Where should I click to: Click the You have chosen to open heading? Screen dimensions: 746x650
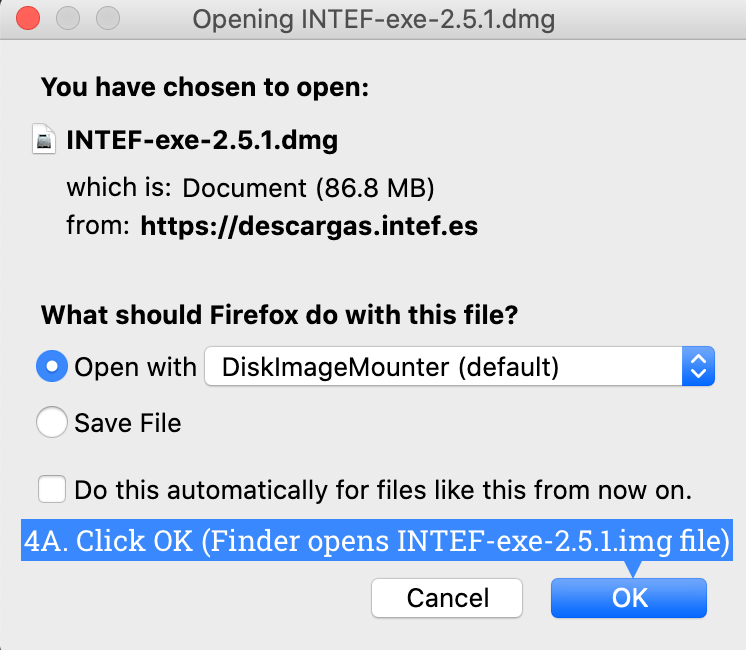pos(205,88)
